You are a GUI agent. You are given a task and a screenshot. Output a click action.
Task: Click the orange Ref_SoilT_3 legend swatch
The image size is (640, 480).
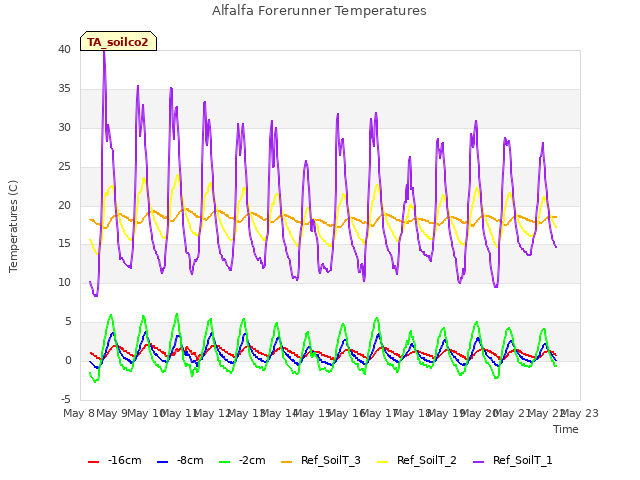click(287, 462)
